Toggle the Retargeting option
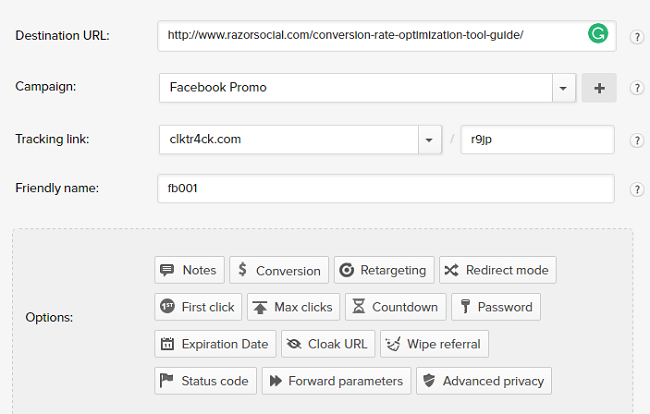The width and height of the screenshot is (650, 414). tap(384, 270)
